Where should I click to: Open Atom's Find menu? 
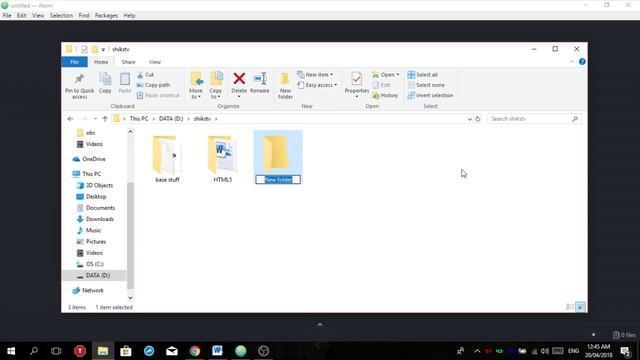[x=84, y=16]
